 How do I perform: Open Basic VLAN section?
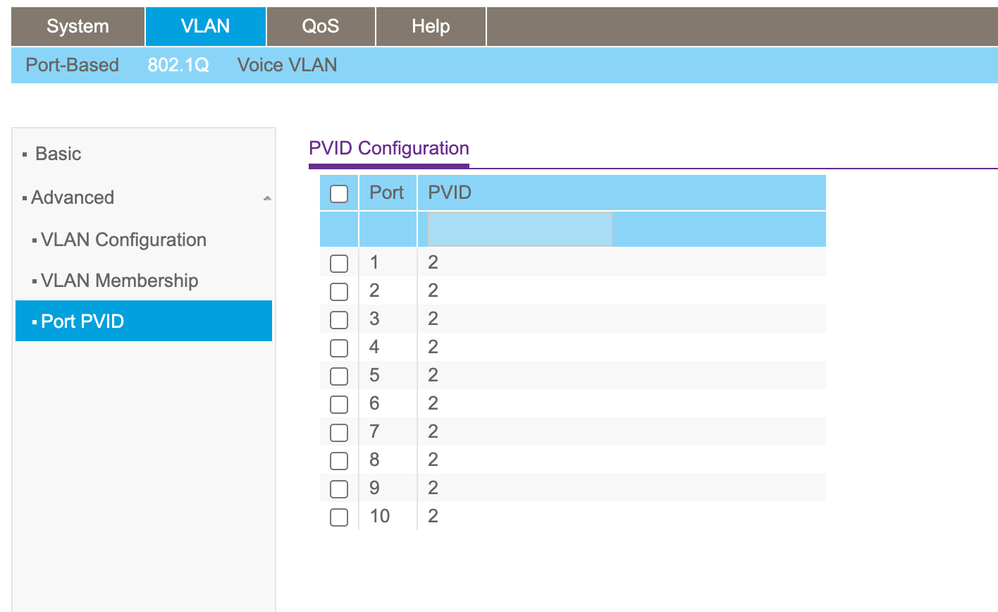[58, 154]
